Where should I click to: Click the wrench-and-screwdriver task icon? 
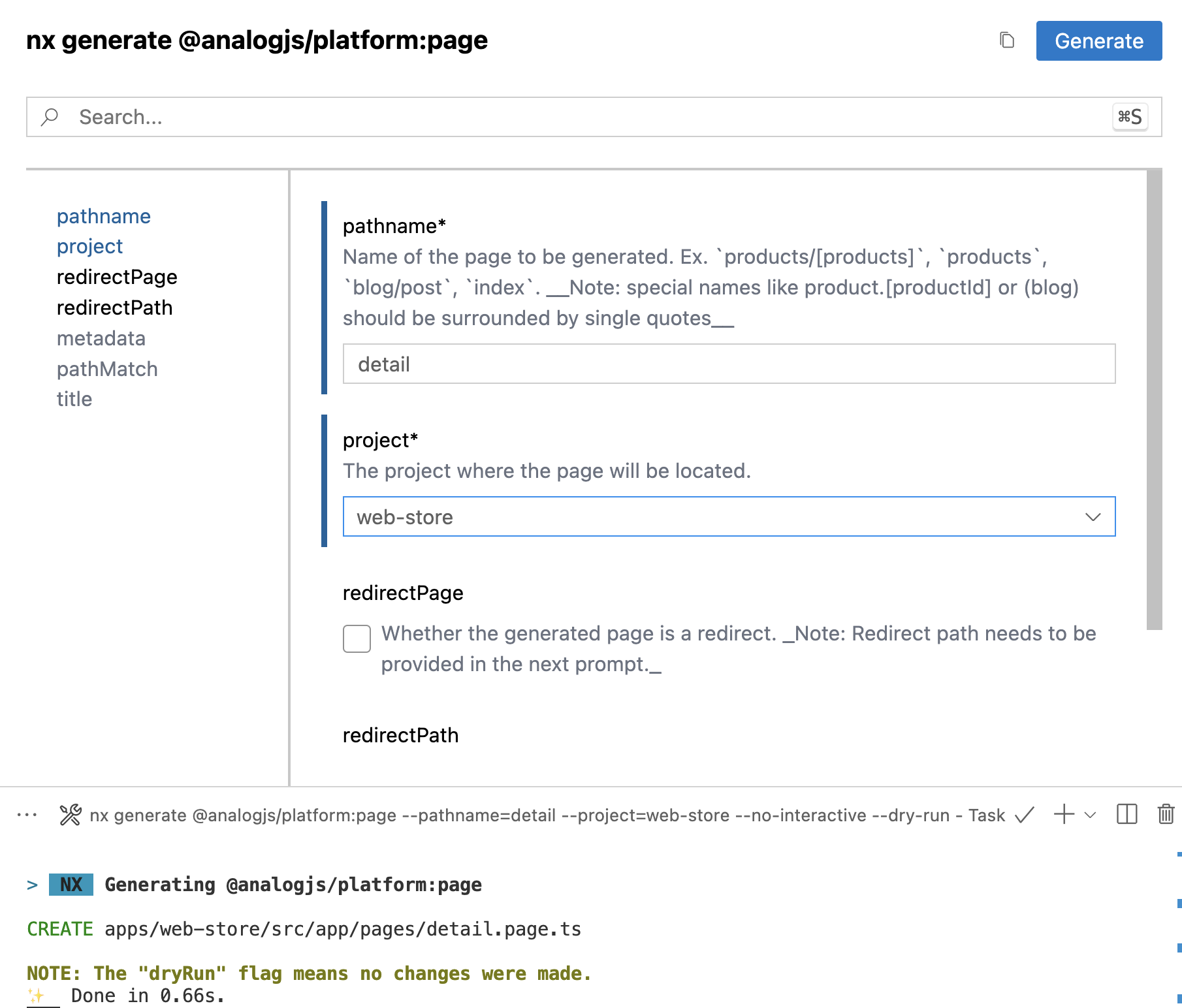[70, 815]
